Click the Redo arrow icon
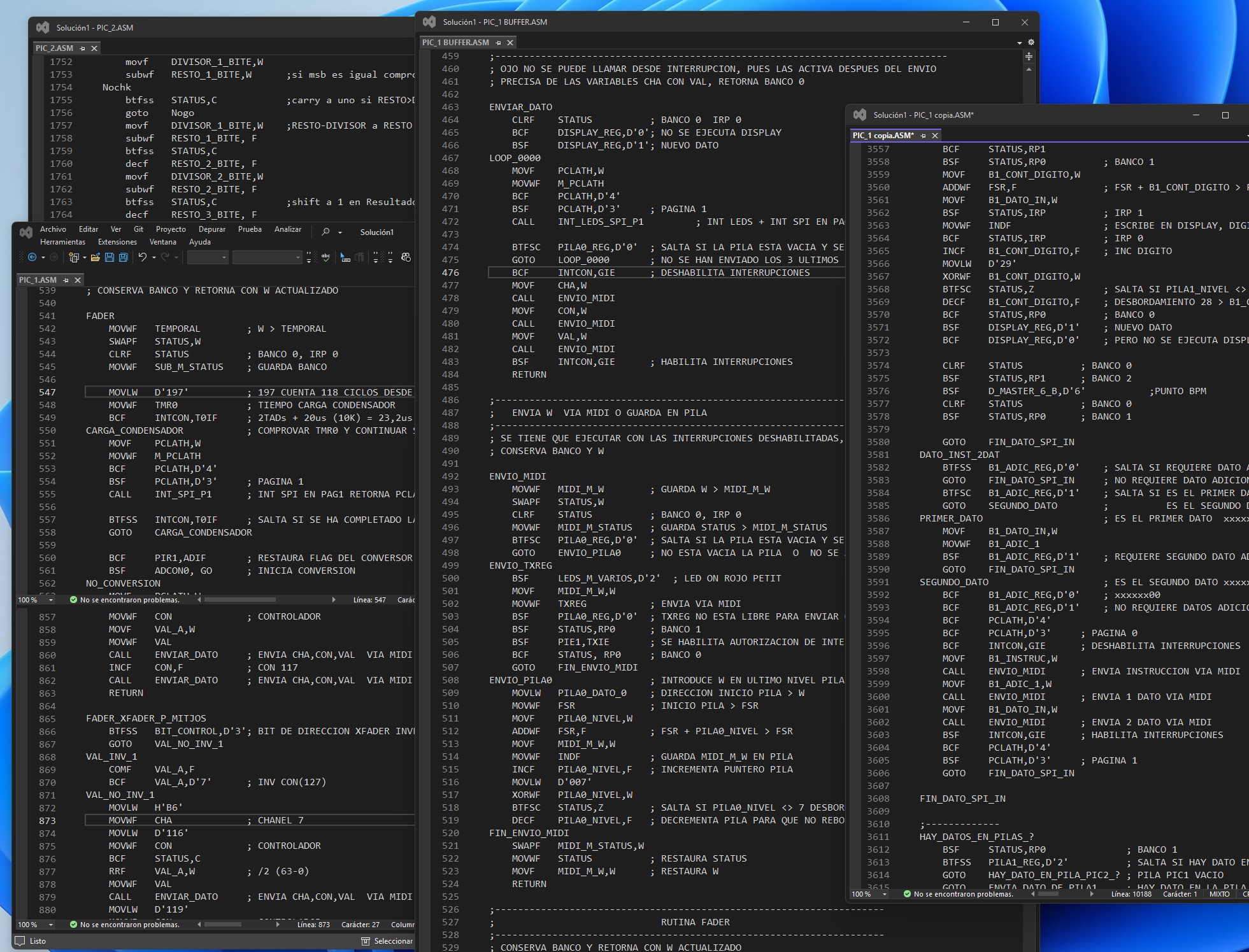This screenshot has width=1249, height=952. 164,257
